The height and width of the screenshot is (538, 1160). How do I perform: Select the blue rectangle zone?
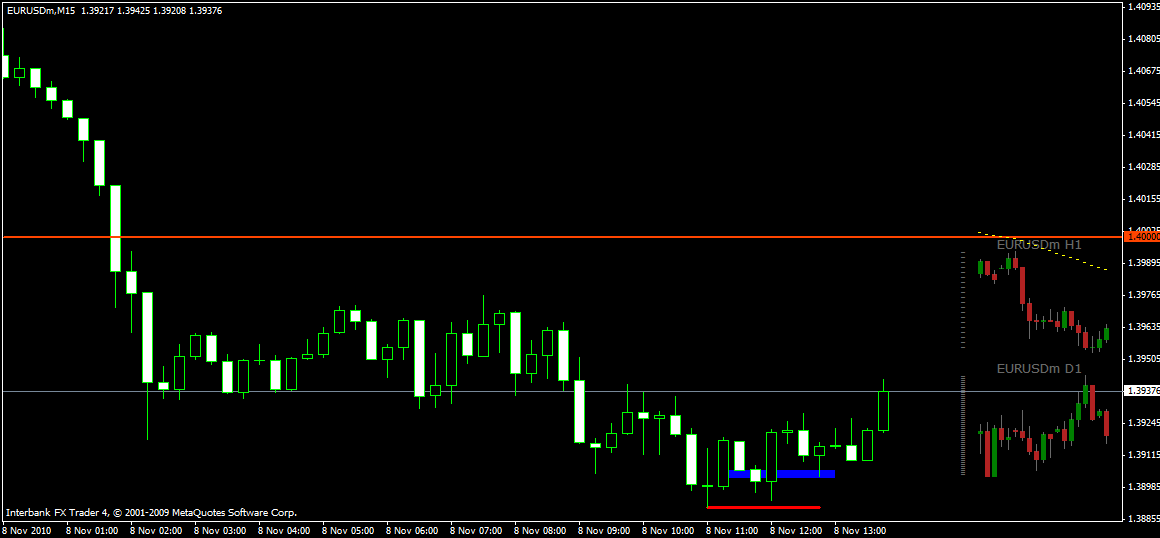coord(782,474)
